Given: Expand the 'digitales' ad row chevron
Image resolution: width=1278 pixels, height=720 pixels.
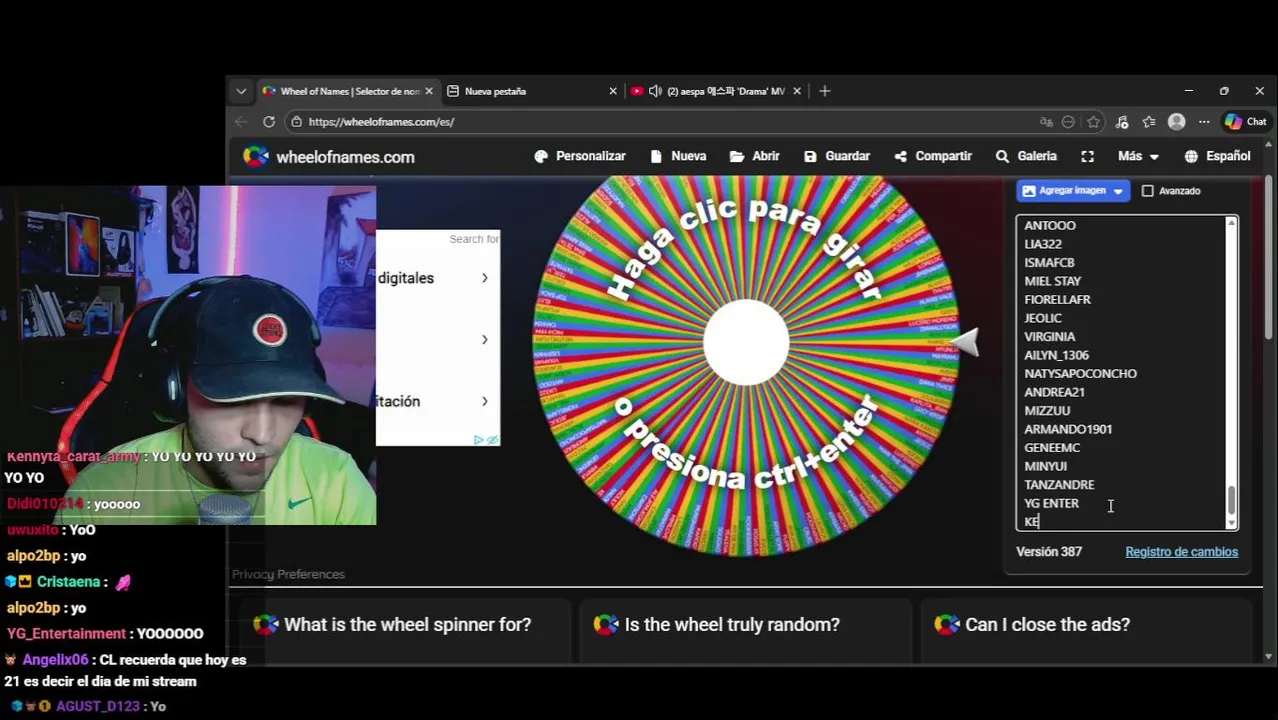Looking at the screenshot, I should click(x=484, y=278).
